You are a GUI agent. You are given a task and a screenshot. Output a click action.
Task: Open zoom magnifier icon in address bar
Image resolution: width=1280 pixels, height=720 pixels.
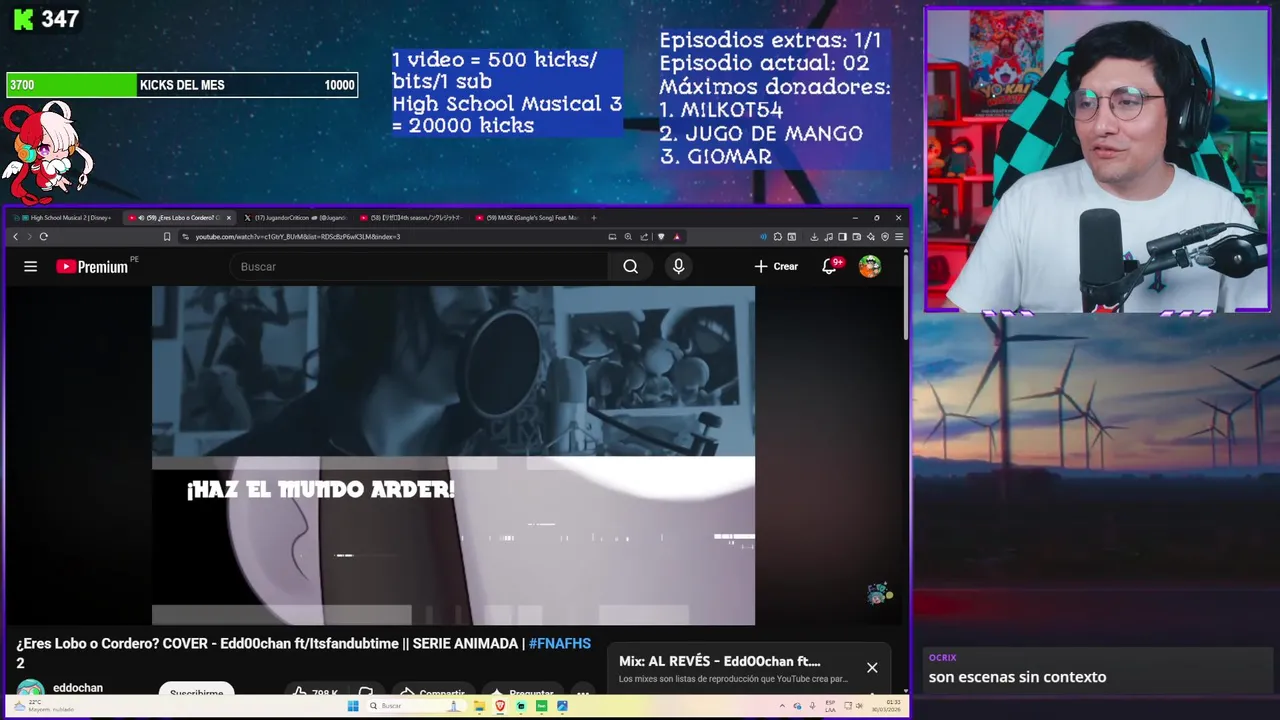[x=628, y=236]
